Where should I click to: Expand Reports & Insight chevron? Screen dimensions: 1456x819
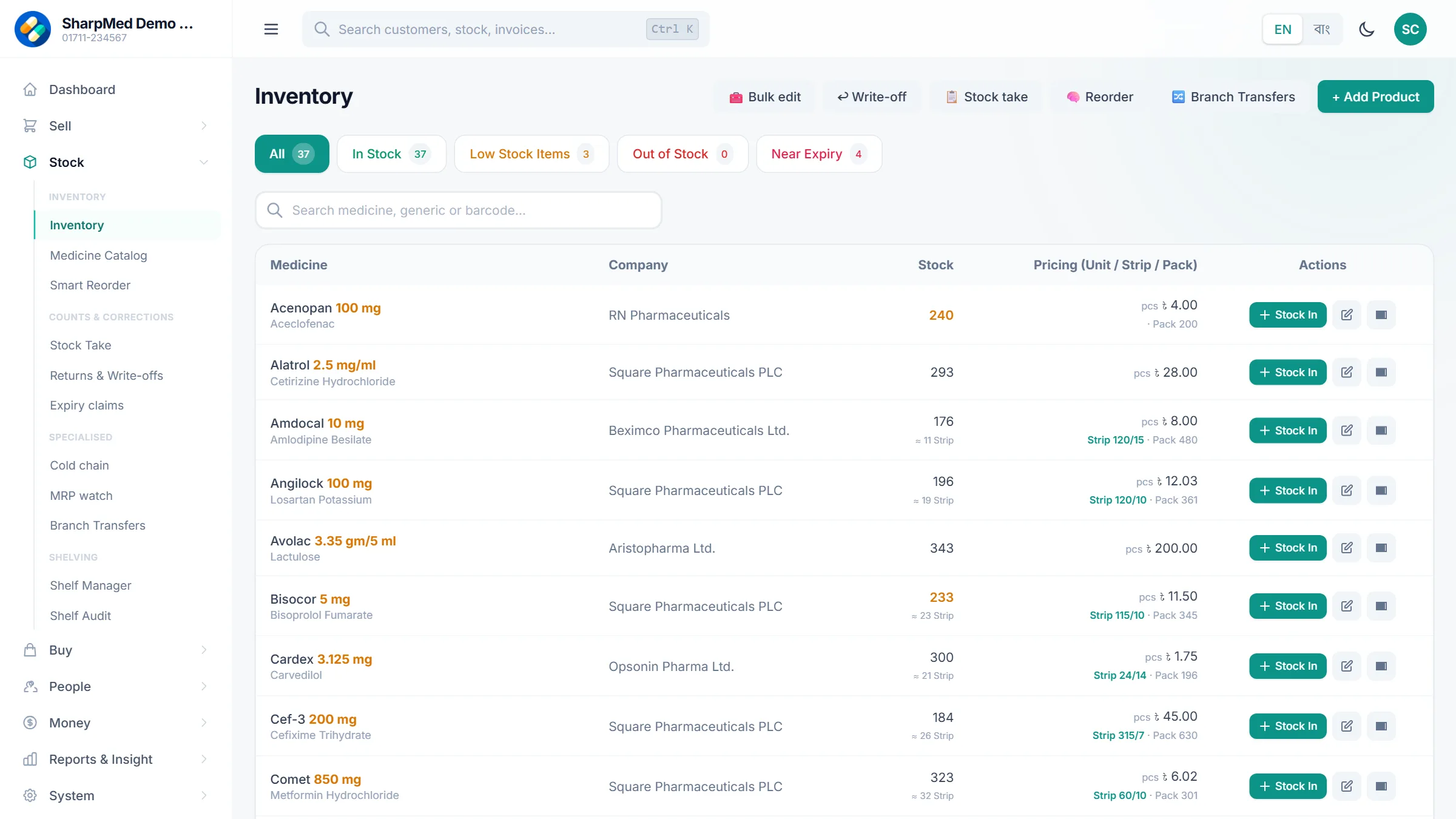tap(204, 760)
